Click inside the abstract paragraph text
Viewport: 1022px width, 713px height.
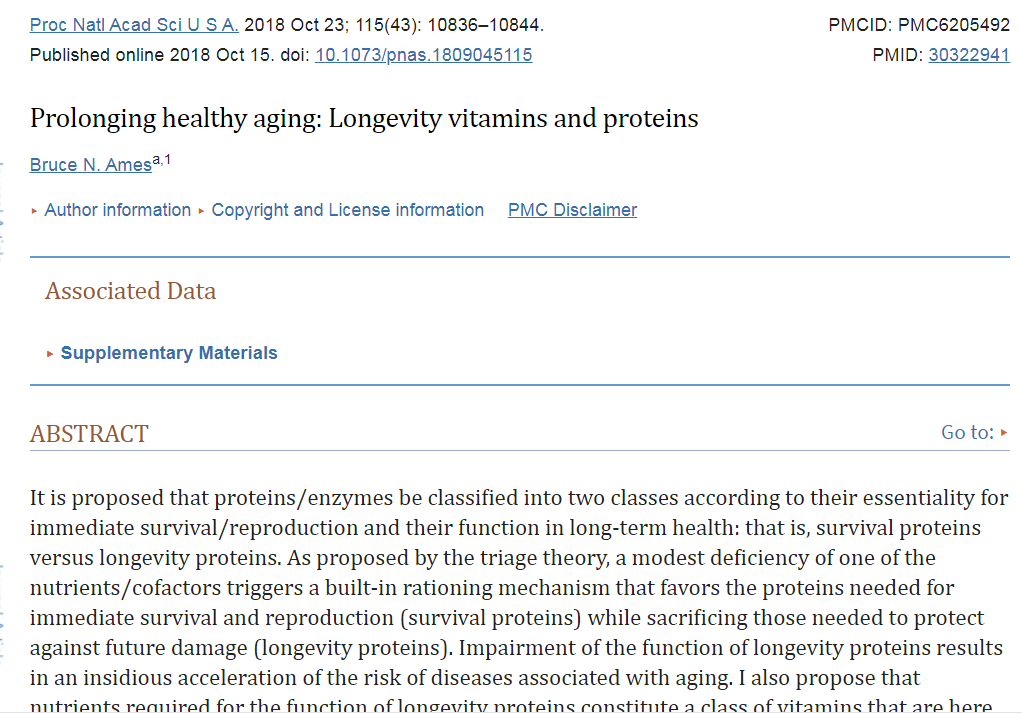point(500,588)
